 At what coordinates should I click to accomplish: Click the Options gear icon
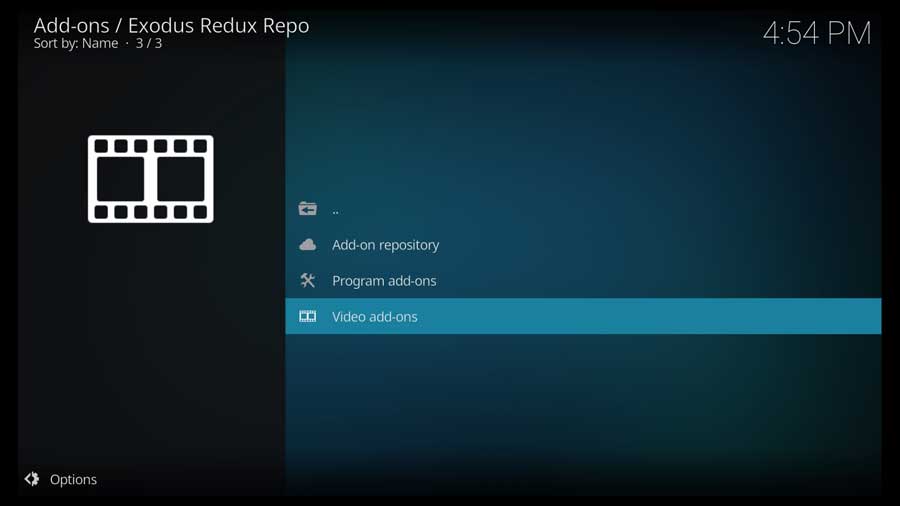point(32,478)
